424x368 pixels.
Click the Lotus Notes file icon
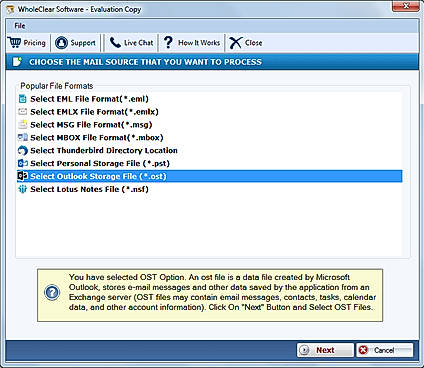click(22, 189)
